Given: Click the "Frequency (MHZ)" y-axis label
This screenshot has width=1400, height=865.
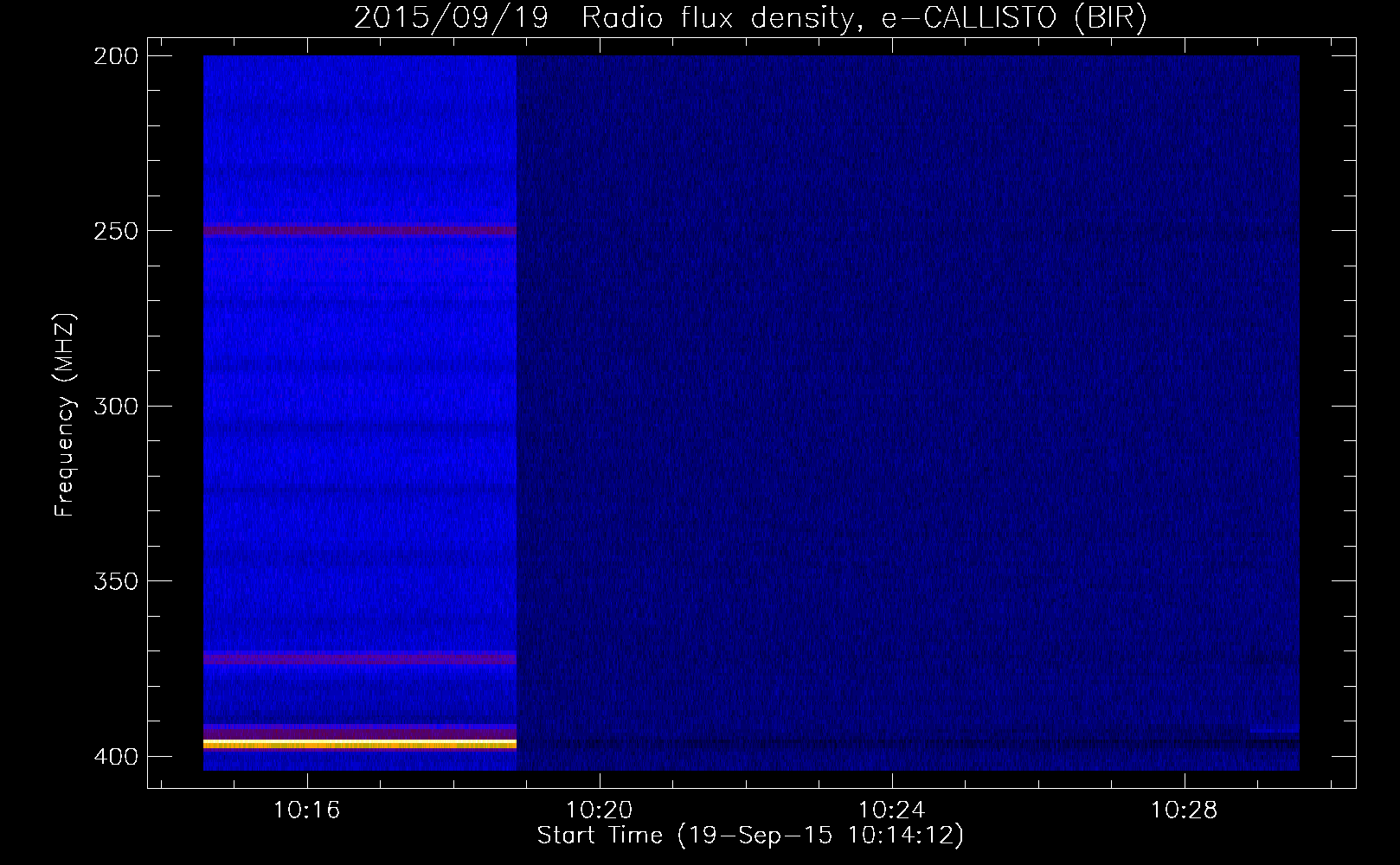Looking at the screenshot, I should (65, 415).
